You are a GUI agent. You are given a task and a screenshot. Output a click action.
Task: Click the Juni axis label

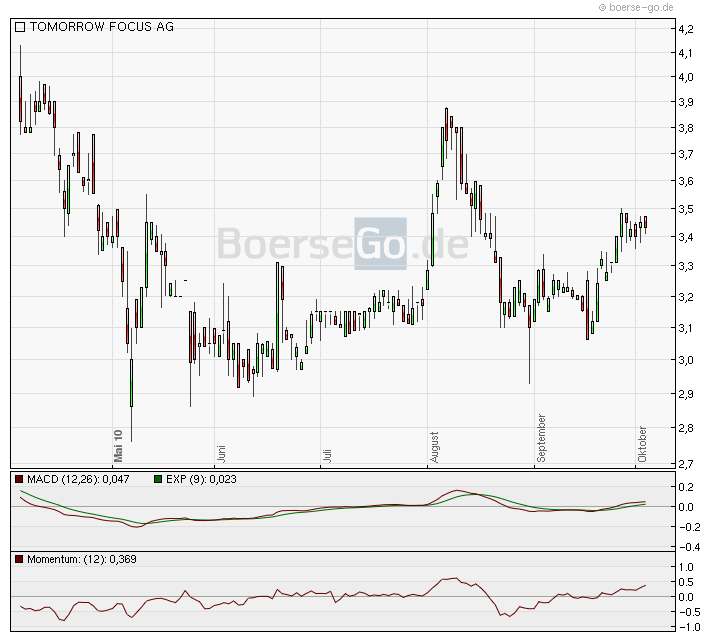click(x=221, y=454)
